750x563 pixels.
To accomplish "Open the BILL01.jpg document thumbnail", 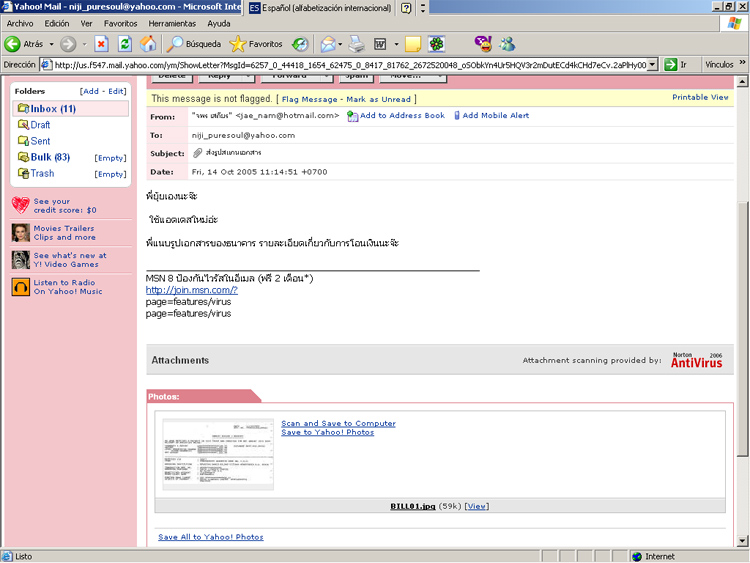I will tap(218, 454).
